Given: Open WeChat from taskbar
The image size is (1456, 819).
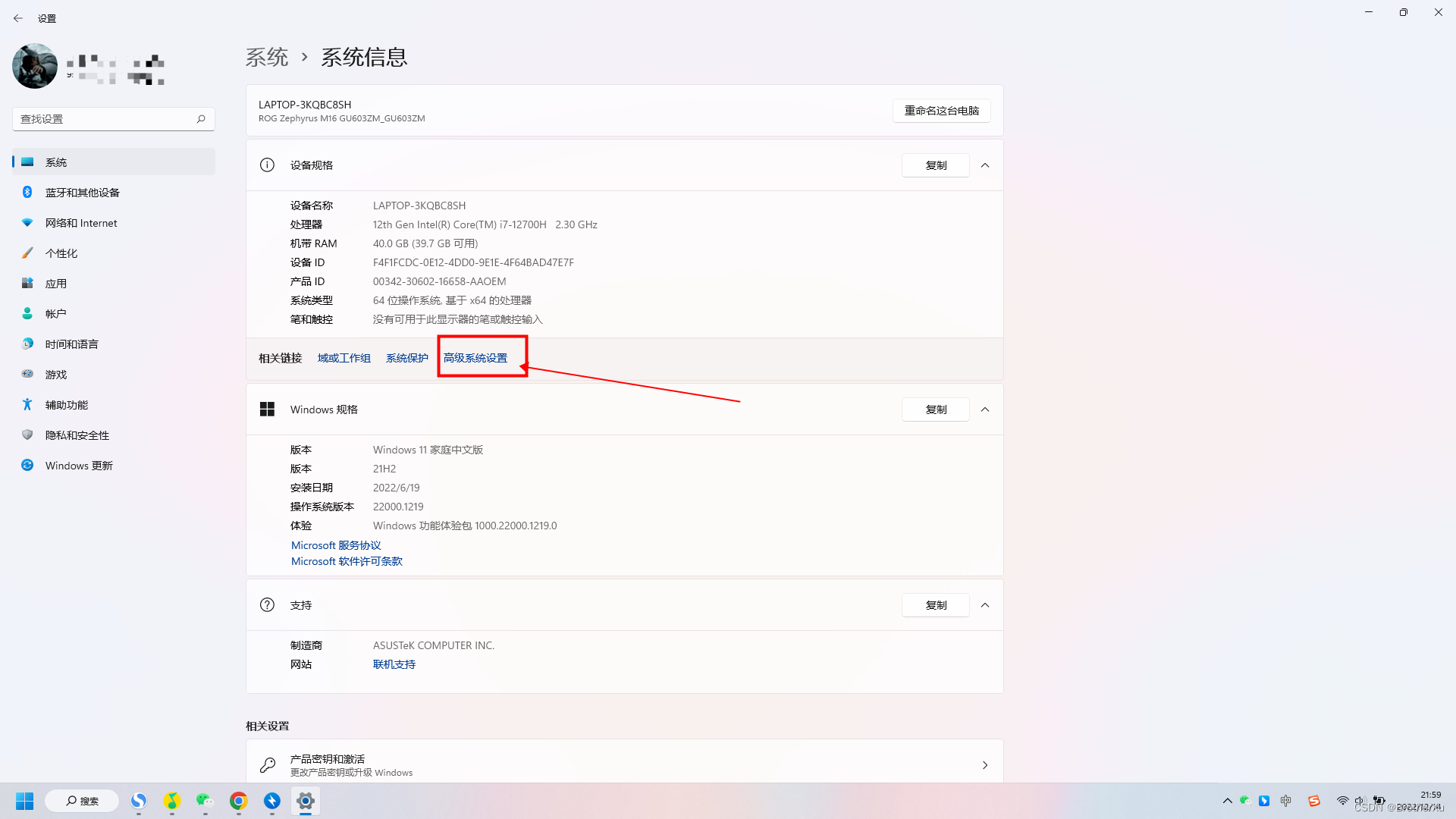Looking at the screenshot, I should click(205, 801).
